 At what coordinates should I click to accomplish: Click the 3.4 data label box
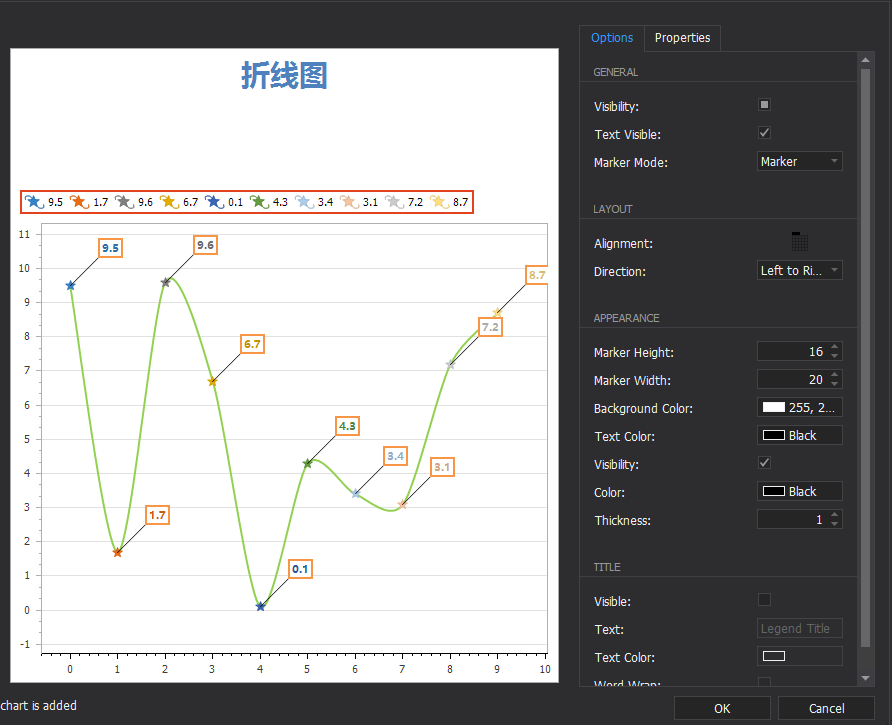pos(395,456)
